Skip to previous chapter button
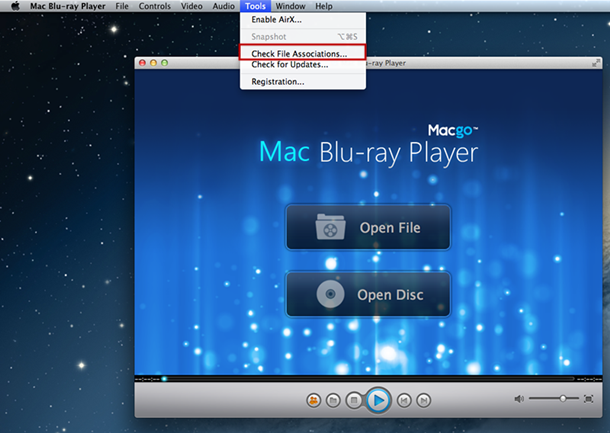The image size is (610, 433). click(x=404, y=400)
